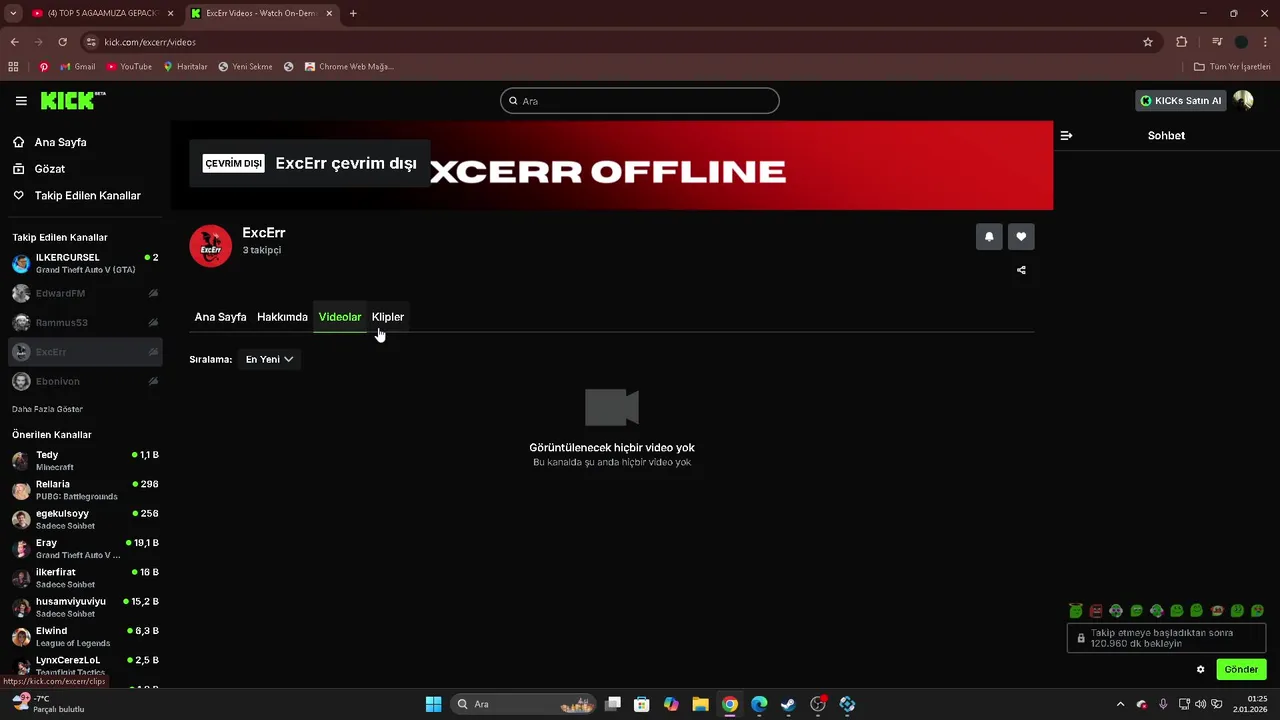The image size is (1280, 720).
Task: Open Gmail bookmark
Action: [78, 67]
